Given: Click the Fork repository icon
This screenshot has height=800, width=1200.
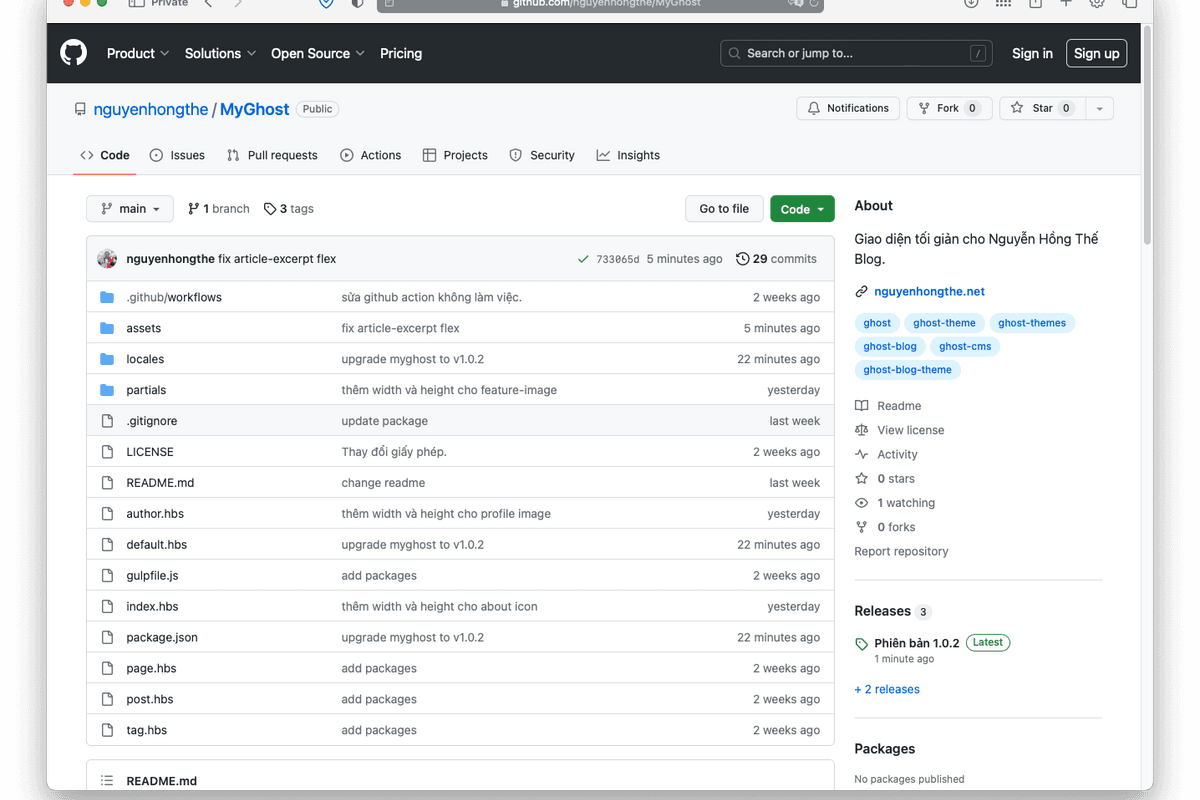Looking at the screenshot, I should pos(923,107).
